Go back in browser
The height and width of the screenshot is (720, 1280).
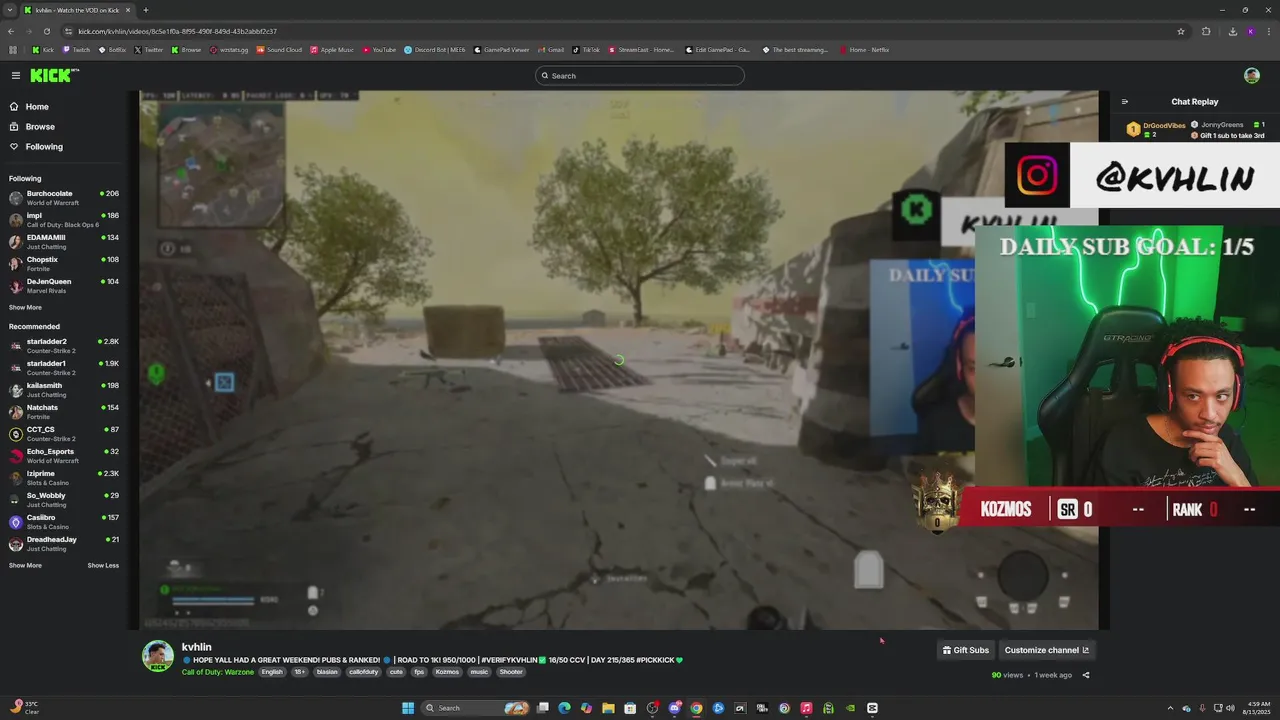point(12,31)
